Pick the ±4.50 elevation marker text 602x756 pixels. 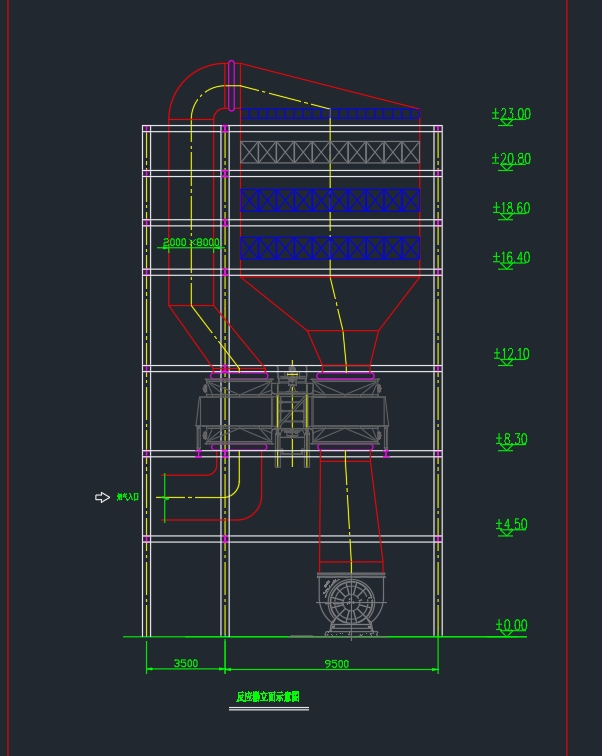point(511,524)
